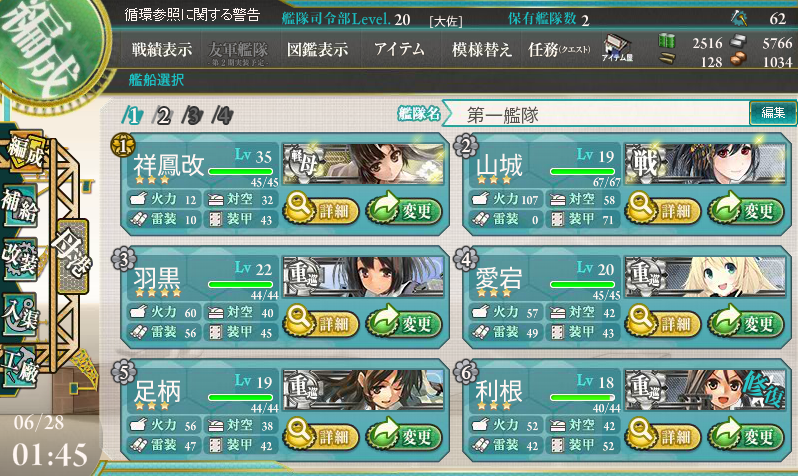Screen dimensions: 798x476
Task: Click 羽黒's ship portrait banner
Action: [363, 277]
